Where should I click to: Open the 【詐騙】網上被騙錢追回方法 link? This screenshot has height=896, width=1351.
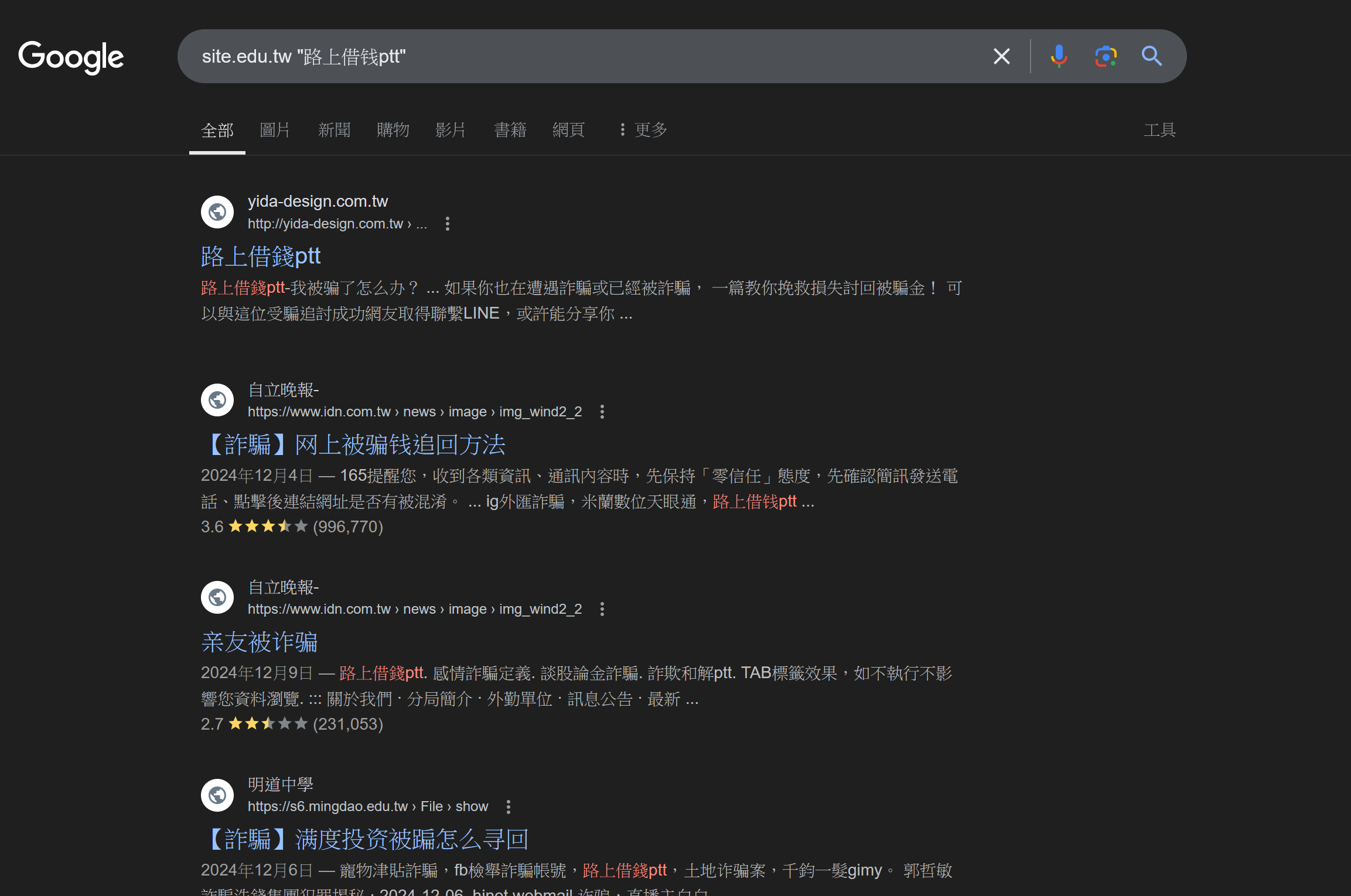click(353, 444)
